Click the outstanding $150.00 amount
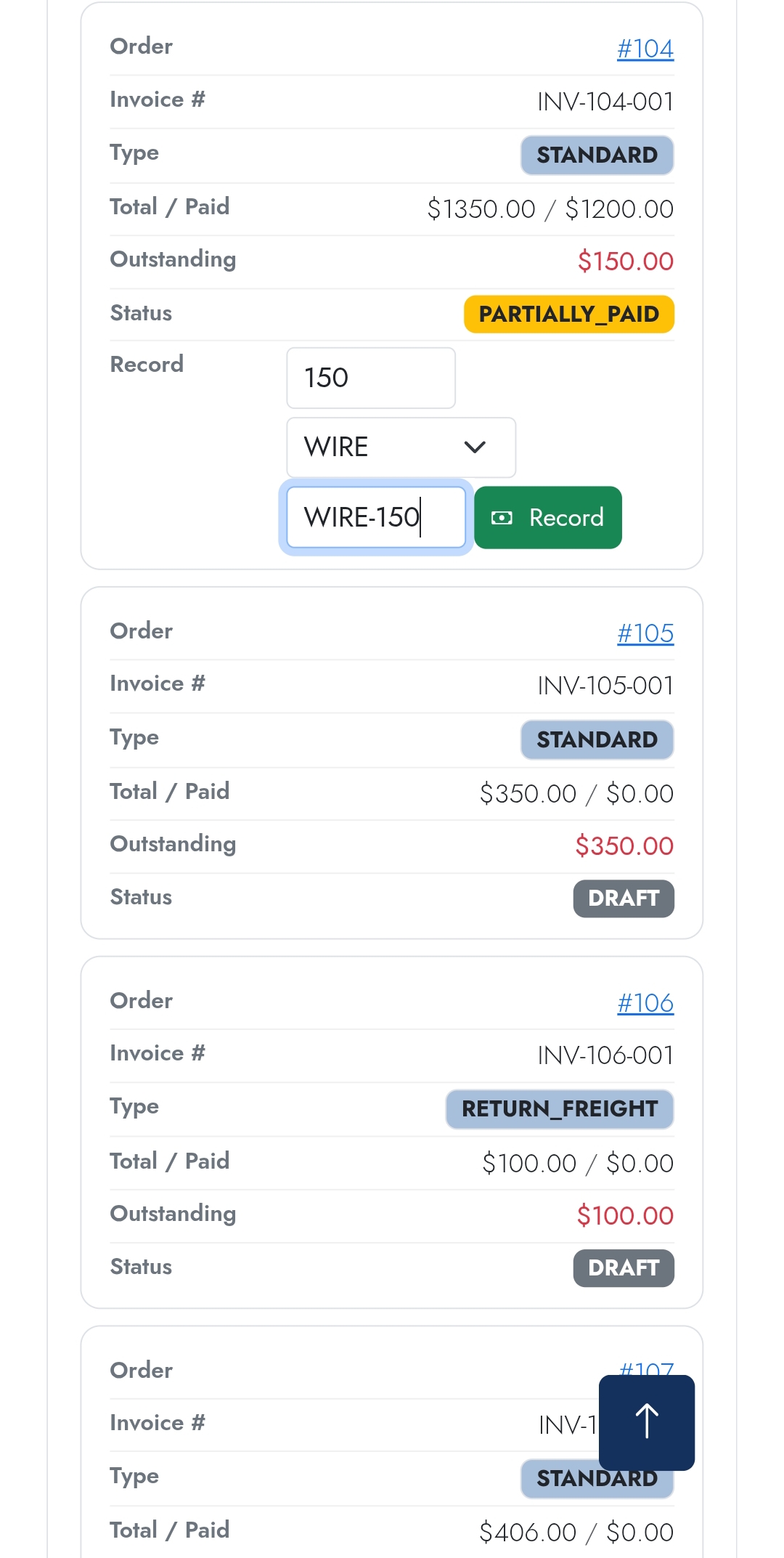The width and height of the screenshot is (784, 1558). click(625, 261)
